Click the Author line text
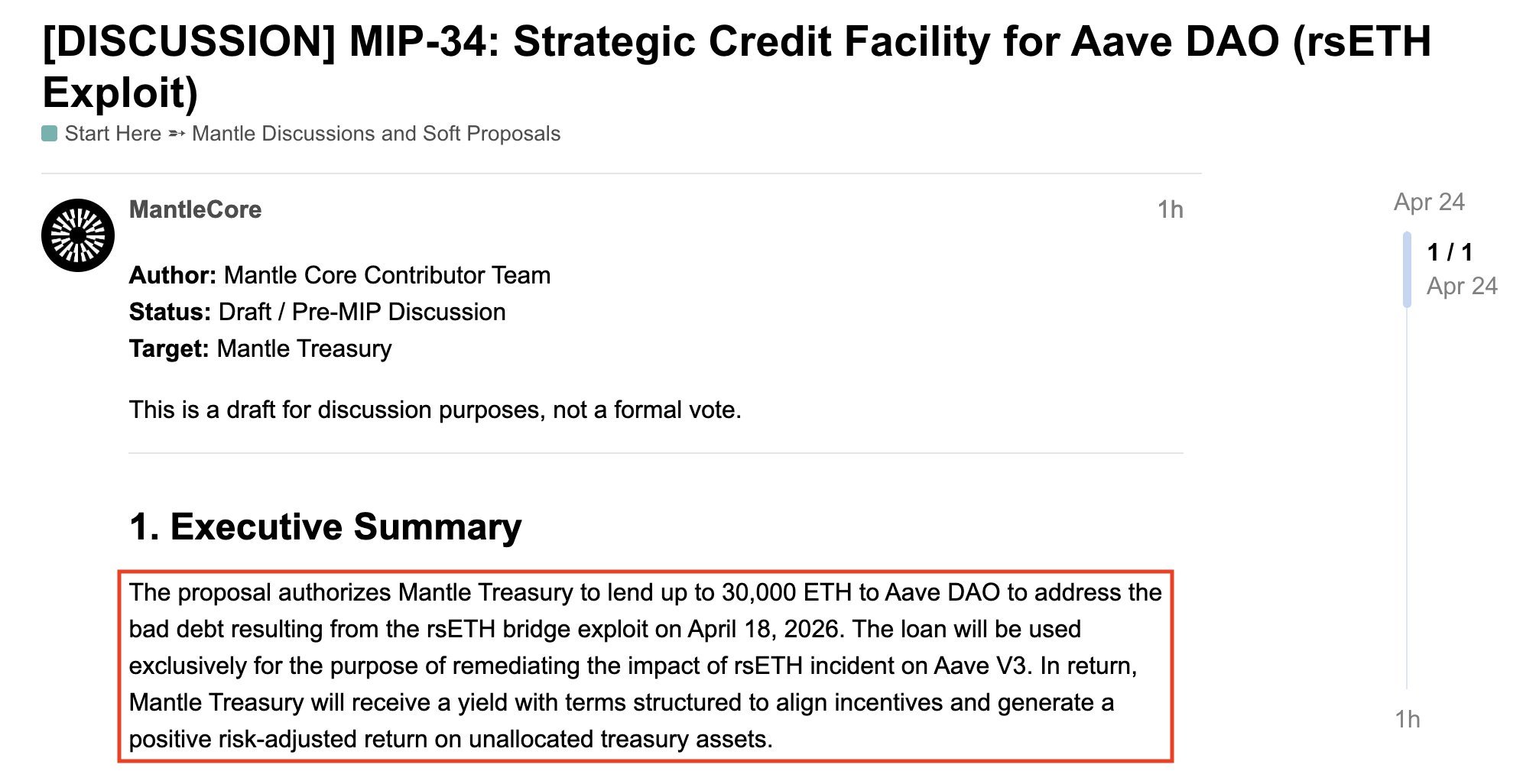The image size is (1523, 784). click(x=339, y=275)
